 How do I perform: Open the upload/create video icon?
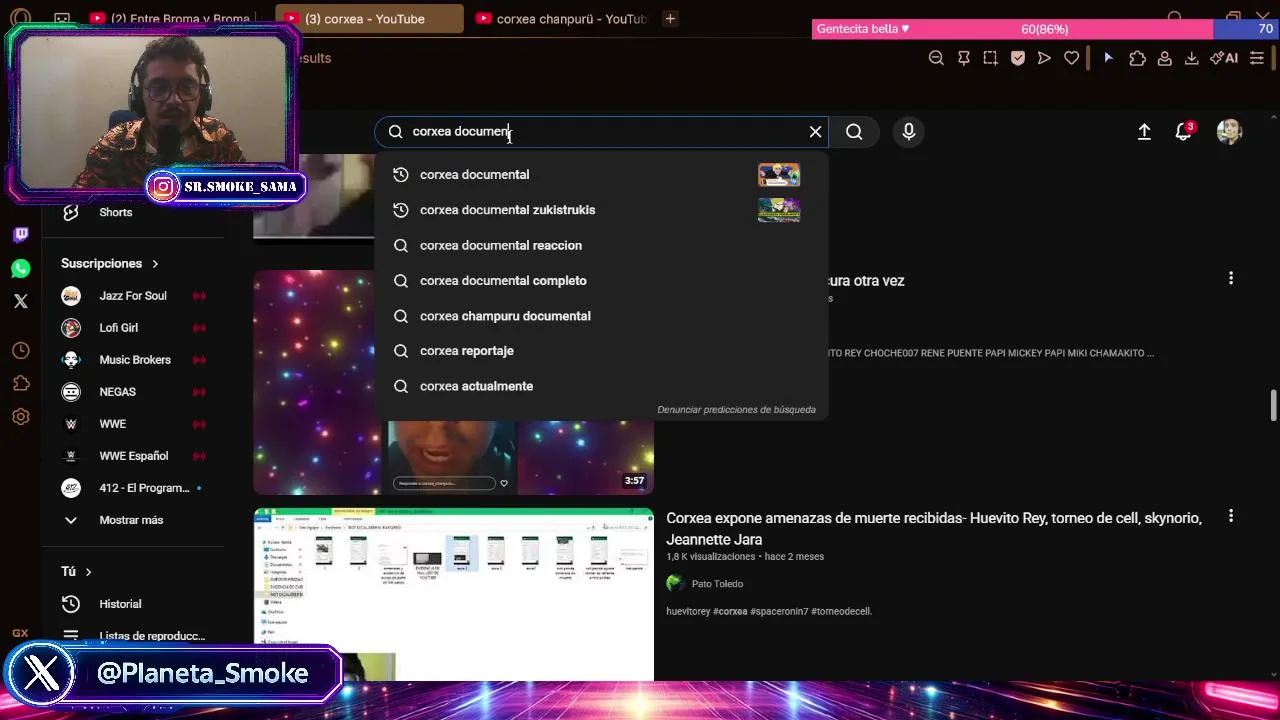(x=1144, y=132)
